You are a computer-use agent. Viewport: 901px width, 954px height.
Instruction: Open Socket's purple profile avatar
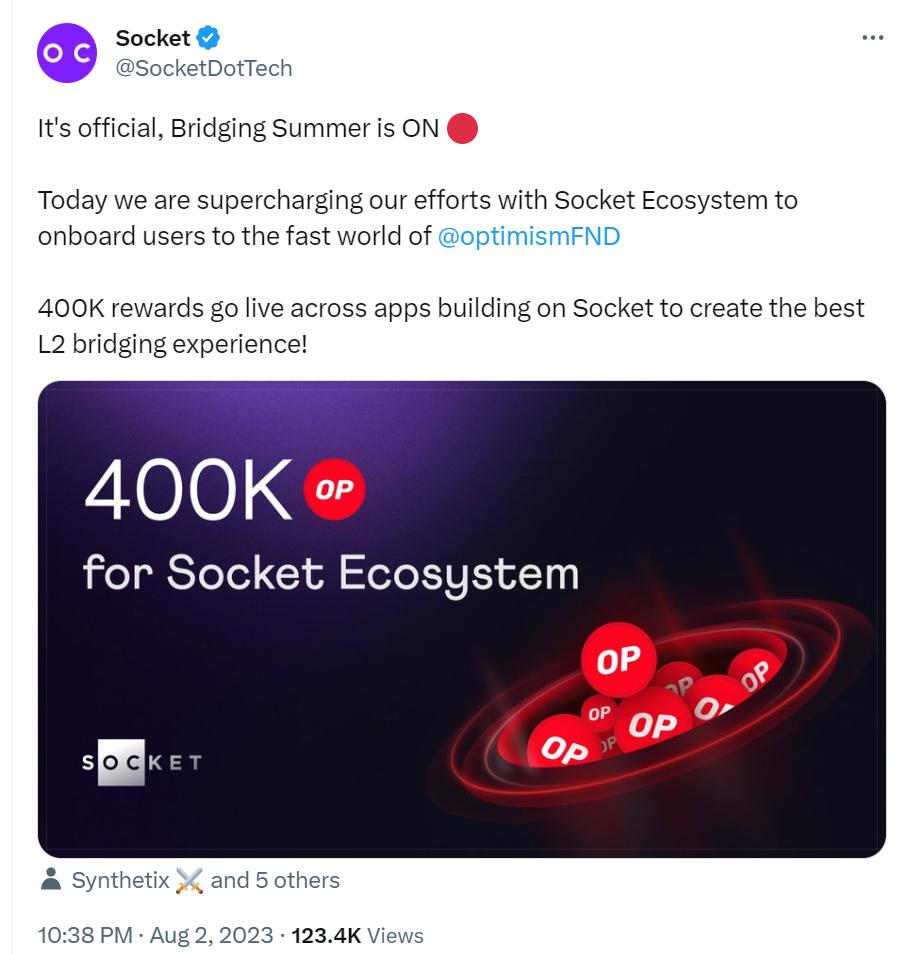pyautogui.click(x=67, y=53)
